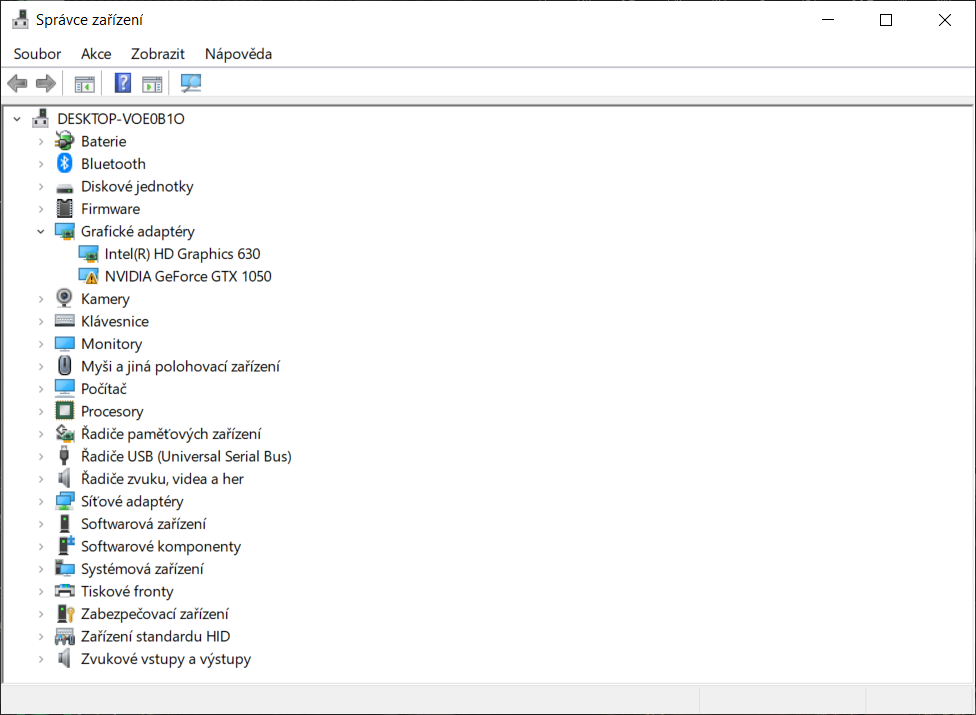Click the Forward arrow toolbar icon
976x715 pixels.
46,83
